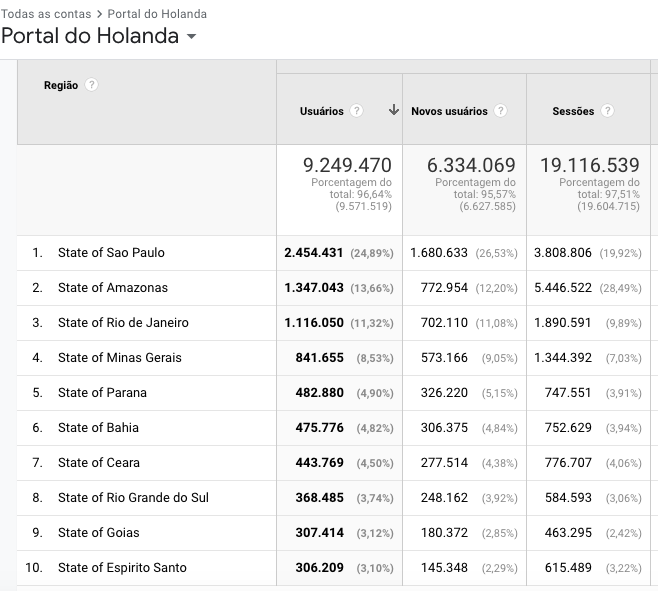This screenshot has width=658, height=591.
Task: Click State of Bahia region link
Action: (x=98, y=428)
